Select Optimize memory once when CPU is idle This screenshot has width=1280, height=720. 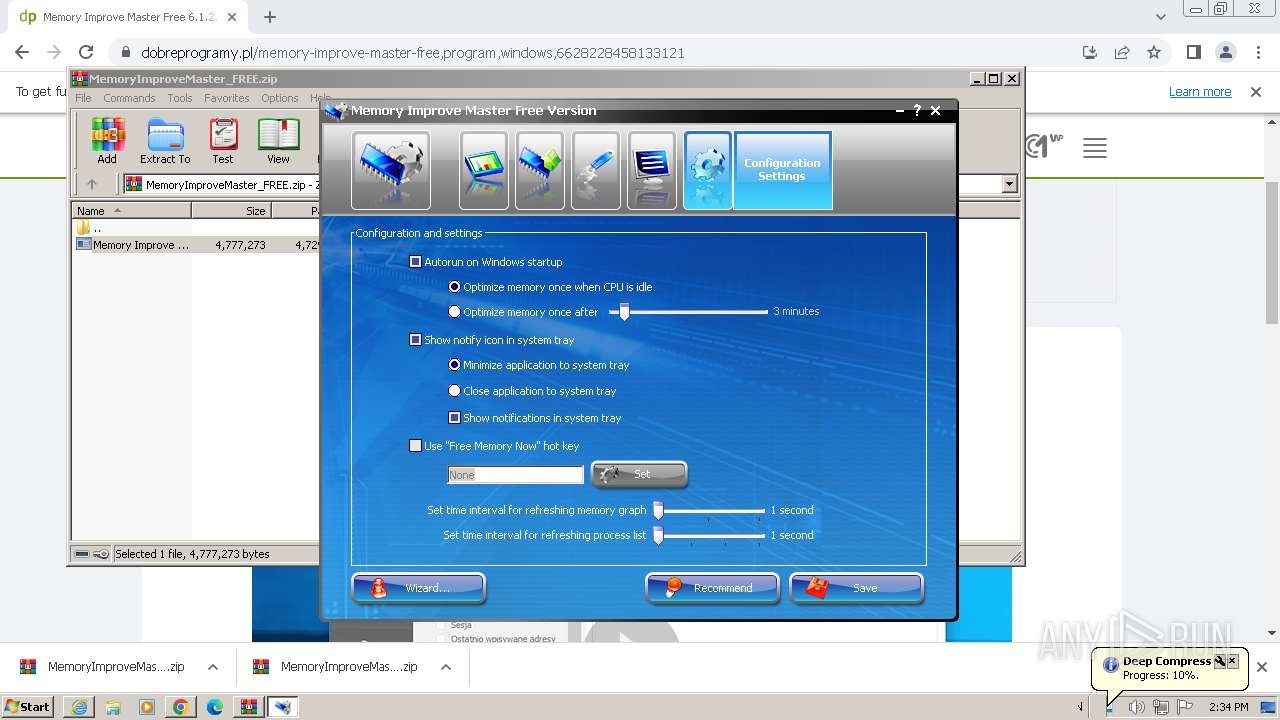tap(455, 287)
